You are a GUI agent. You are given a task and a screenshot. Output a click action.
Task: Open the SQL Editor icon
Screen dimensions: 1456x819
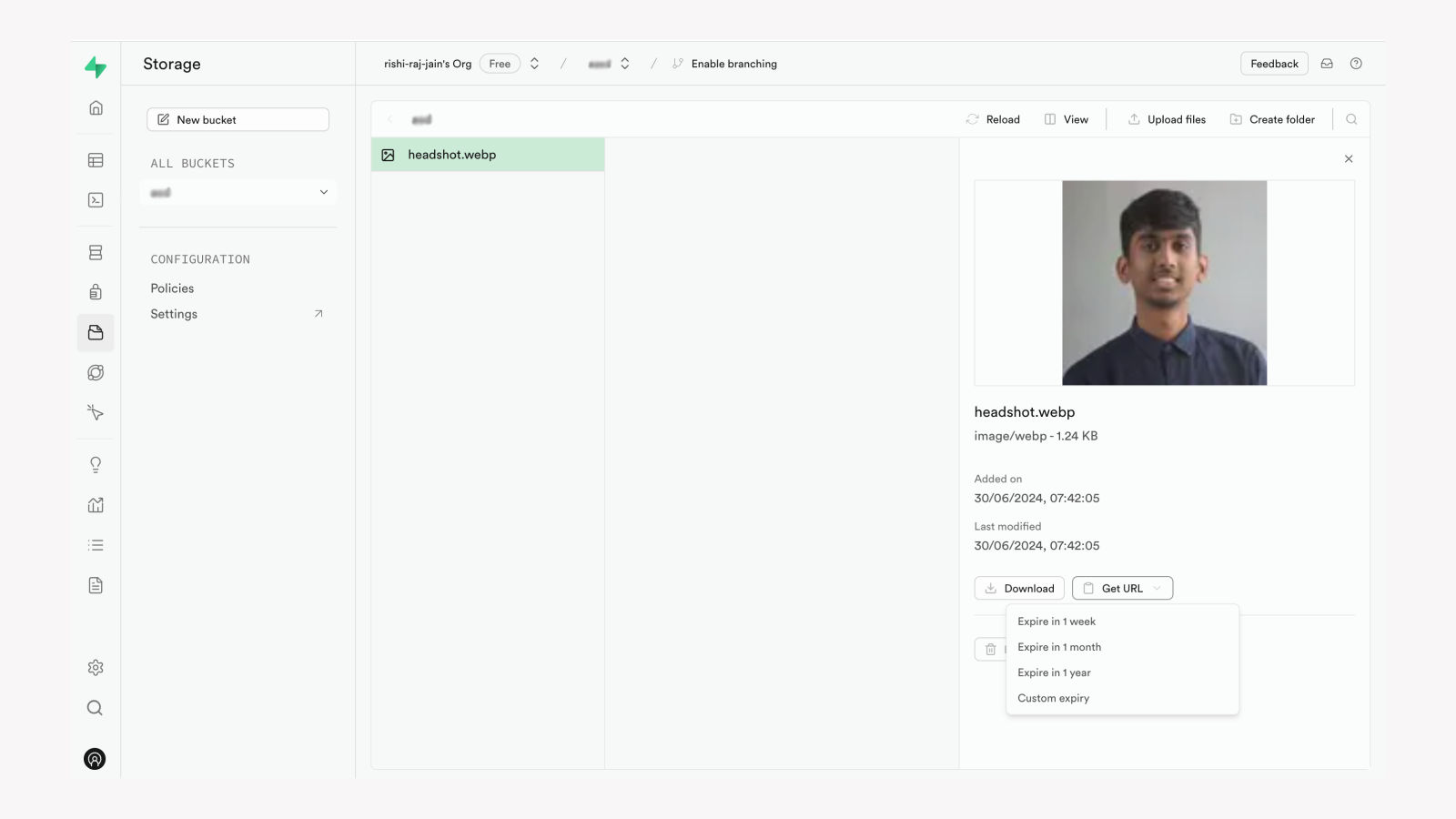point(95,199)
